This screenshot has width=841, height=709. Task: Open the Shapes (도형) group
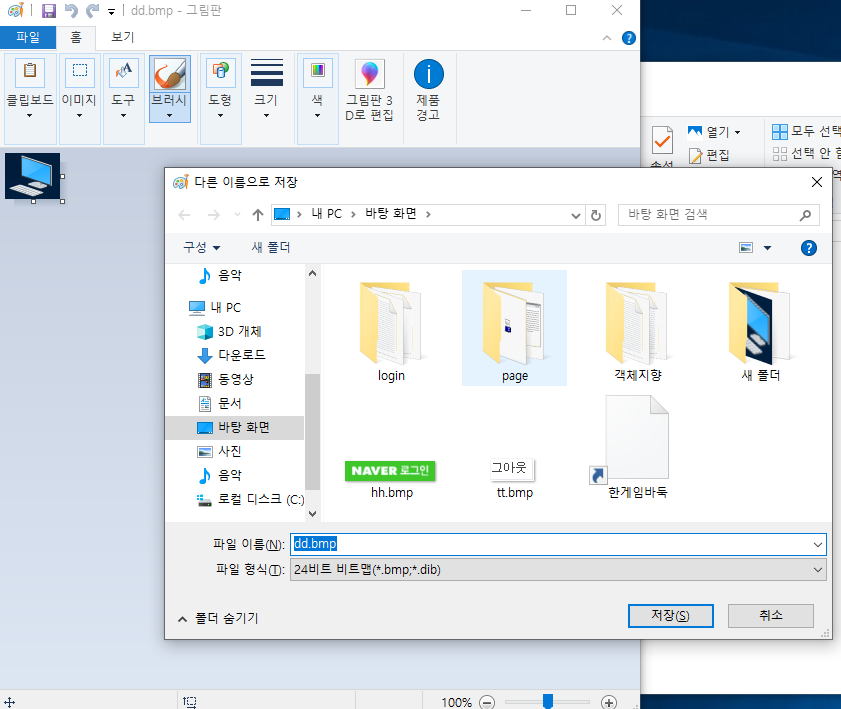tap(220, 98)
